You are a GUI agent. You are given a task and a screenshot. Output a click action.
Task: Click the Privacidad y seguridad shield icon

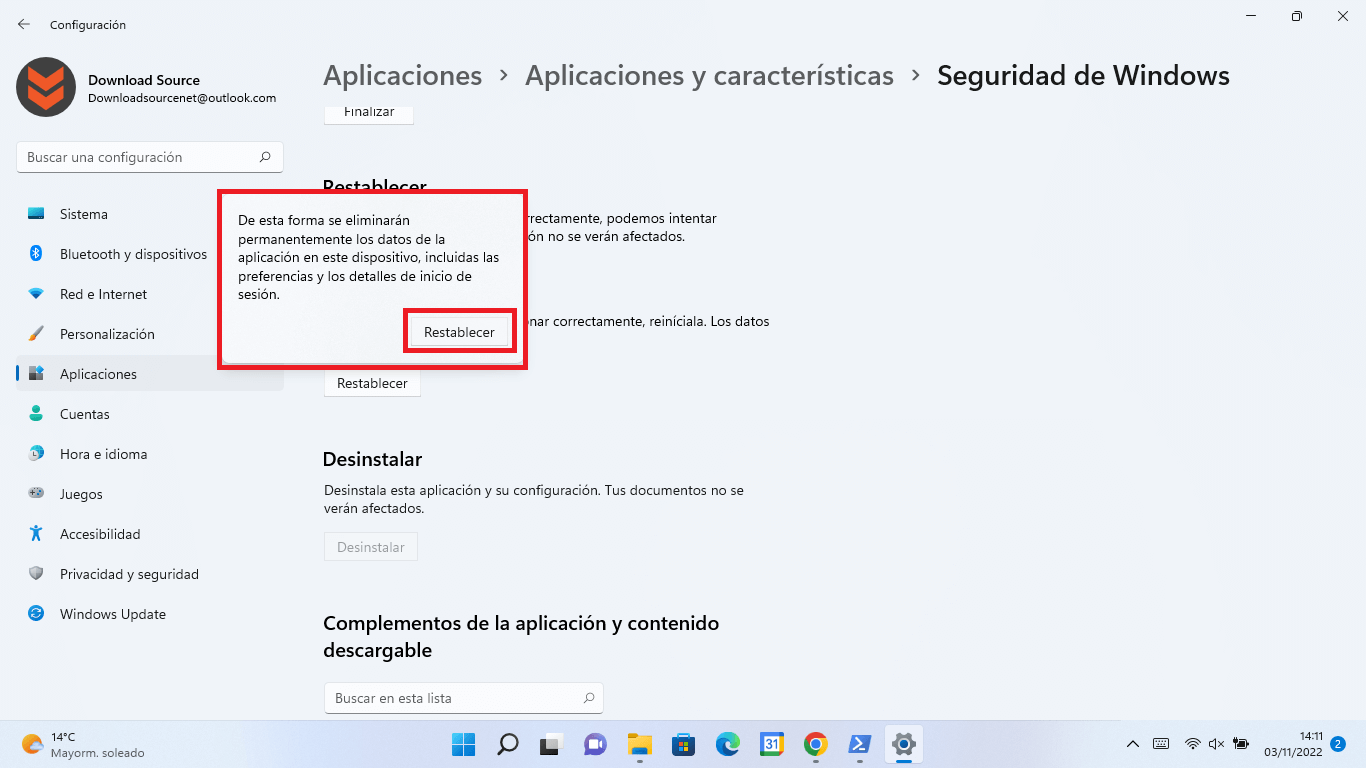point(36,574)
